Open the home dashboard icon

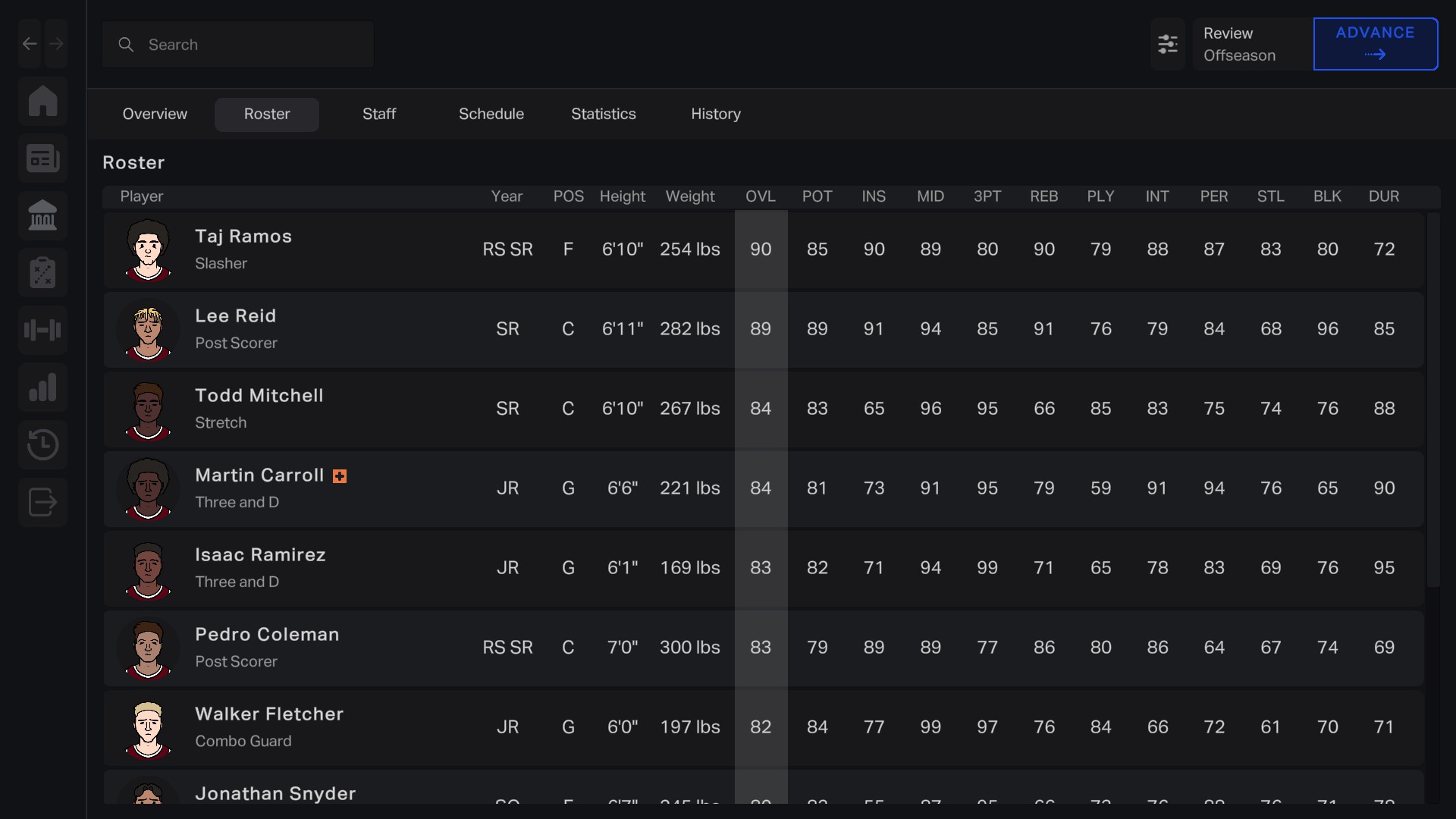click(x=42, y=101)
